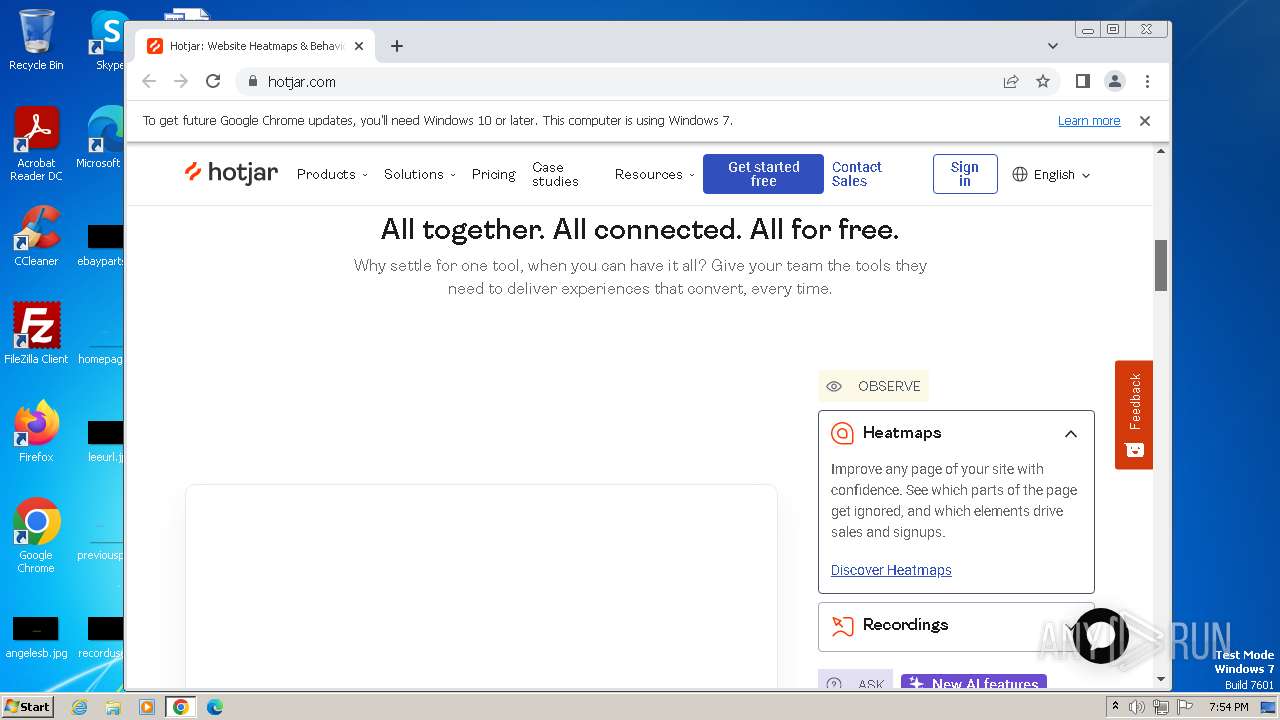This screenshot has height=720, width=1280.
Task: Bookmark this tab with star icon
Action: [x=1043, y=81]
